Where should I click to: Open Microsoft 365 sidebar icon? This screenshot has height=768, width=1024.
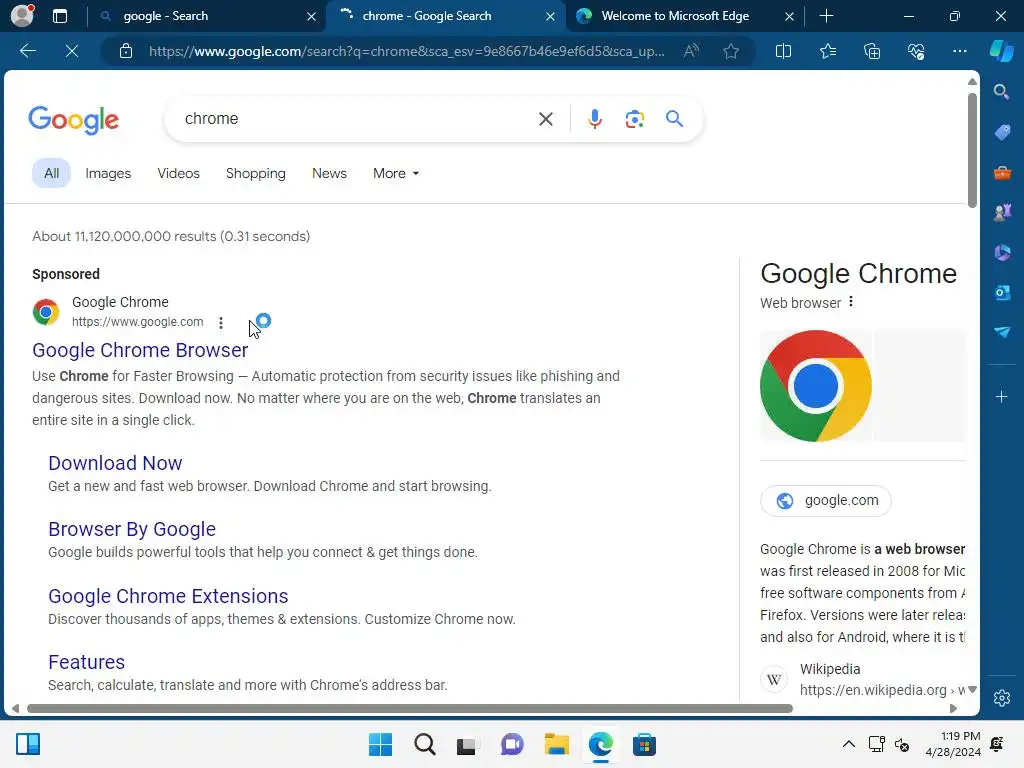tap(1001, 253)
